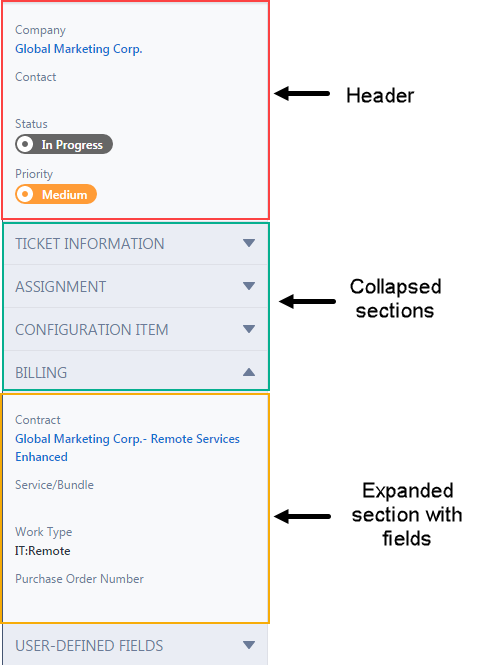Screen dimensions: 503x665
Task: Expand Configuration Item section arrow
Action: 249,329
